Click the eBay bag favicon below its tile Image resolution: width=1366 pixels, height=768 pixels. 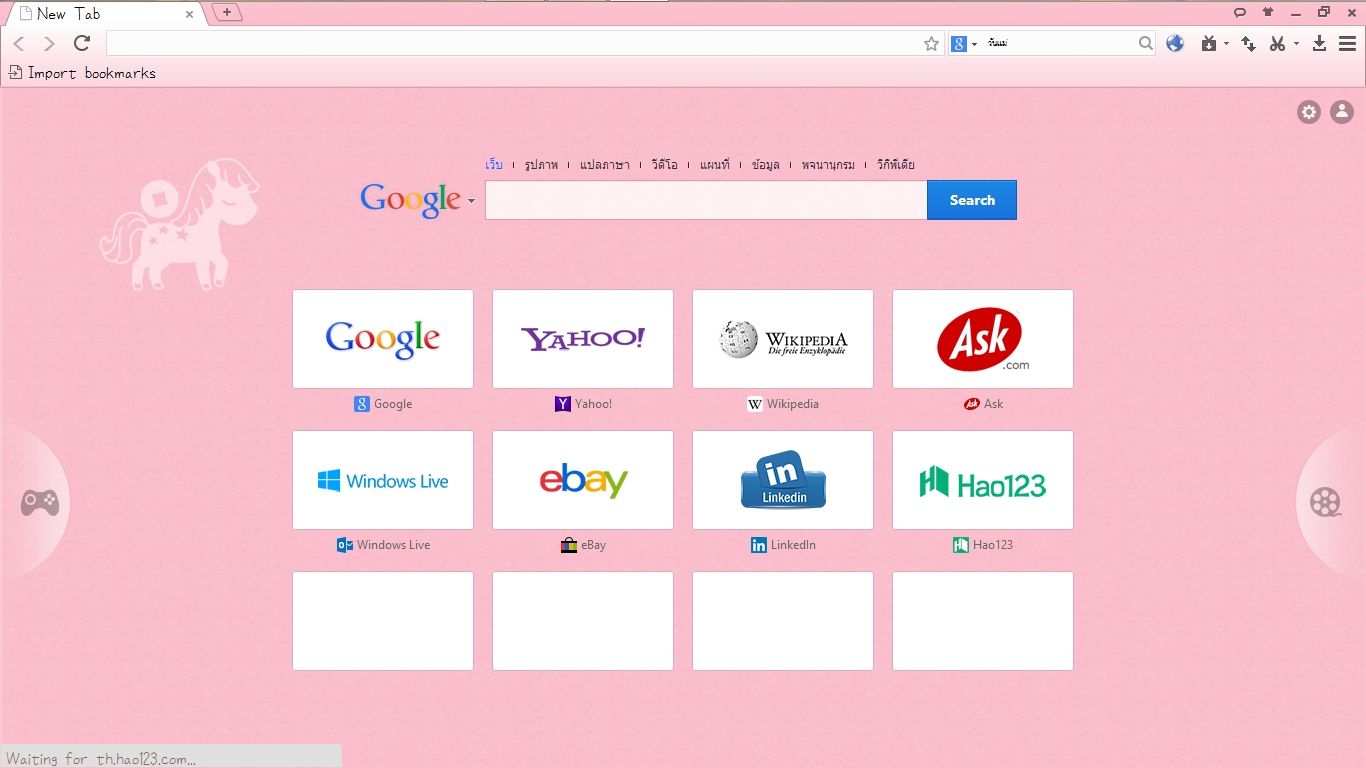coord(569,545)
